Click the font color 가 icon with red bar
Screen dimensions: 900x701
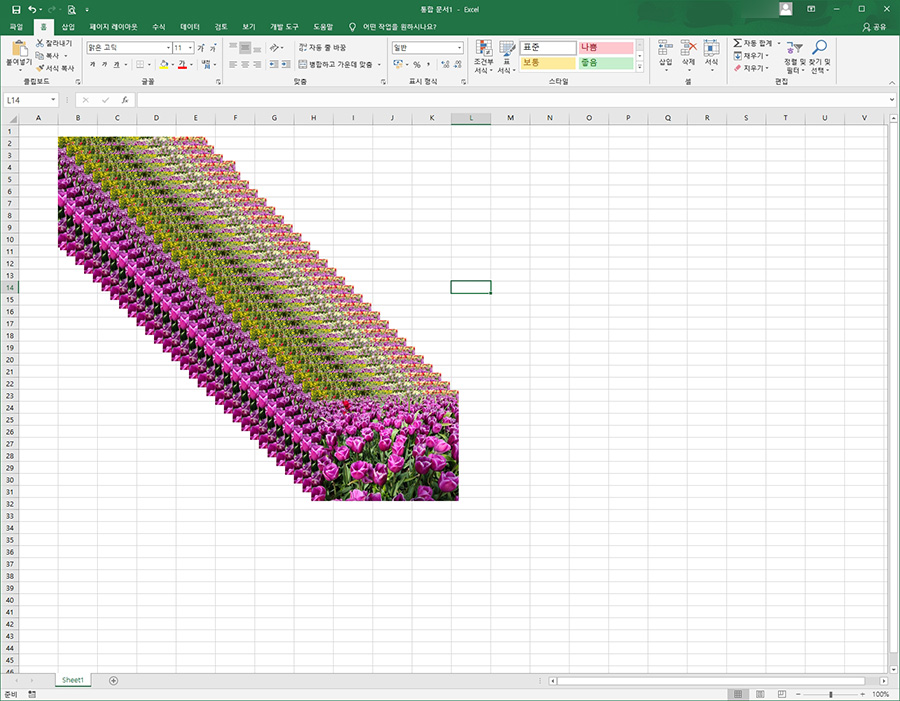point(182,64)
